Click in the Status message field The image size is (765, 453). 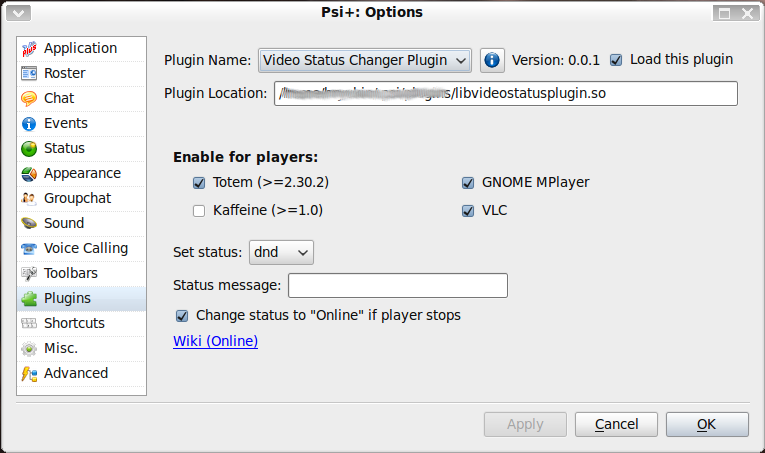coord(397,286)
